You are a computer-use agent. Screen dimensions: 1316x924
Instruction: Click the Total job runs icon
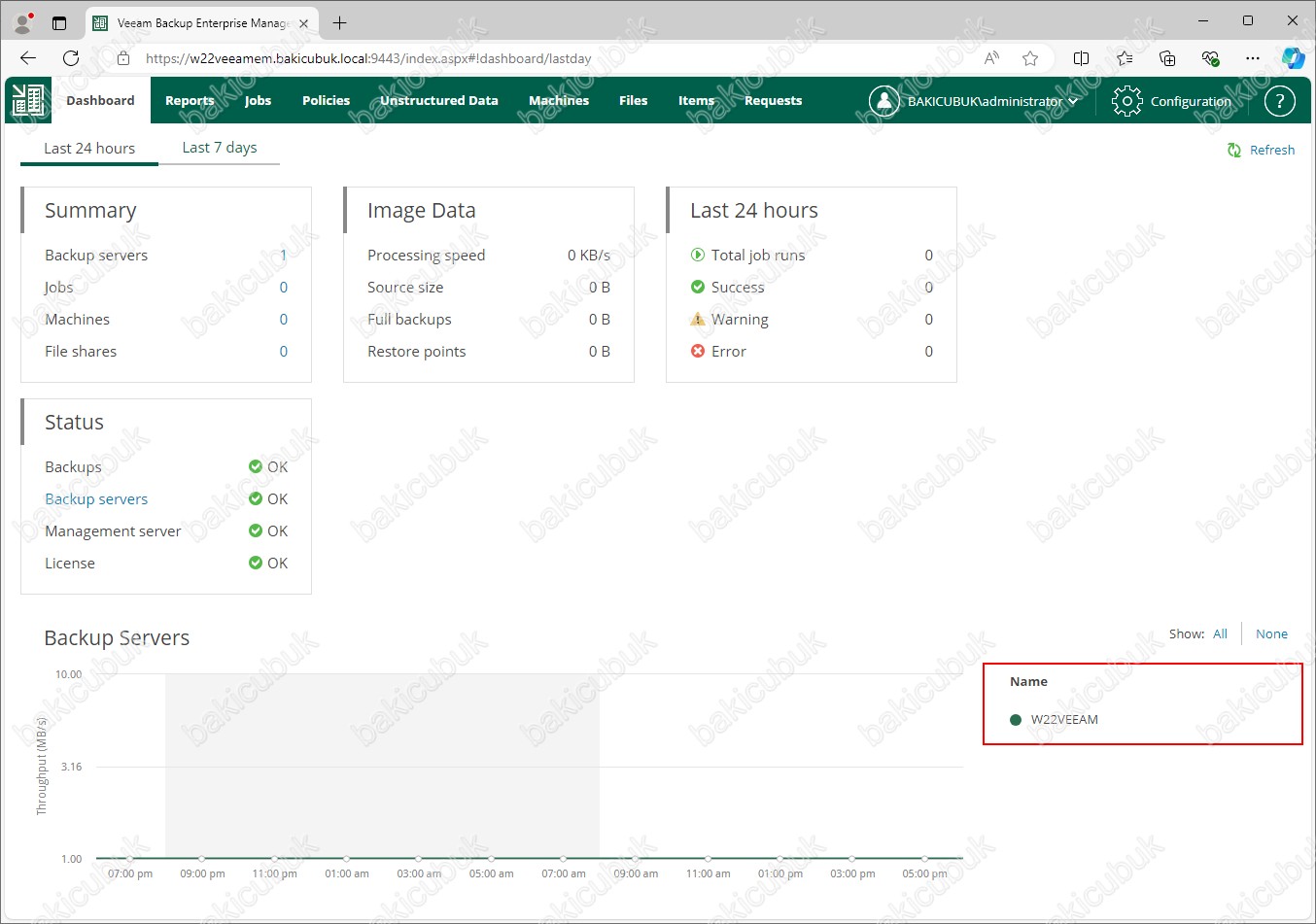[697, 255]
